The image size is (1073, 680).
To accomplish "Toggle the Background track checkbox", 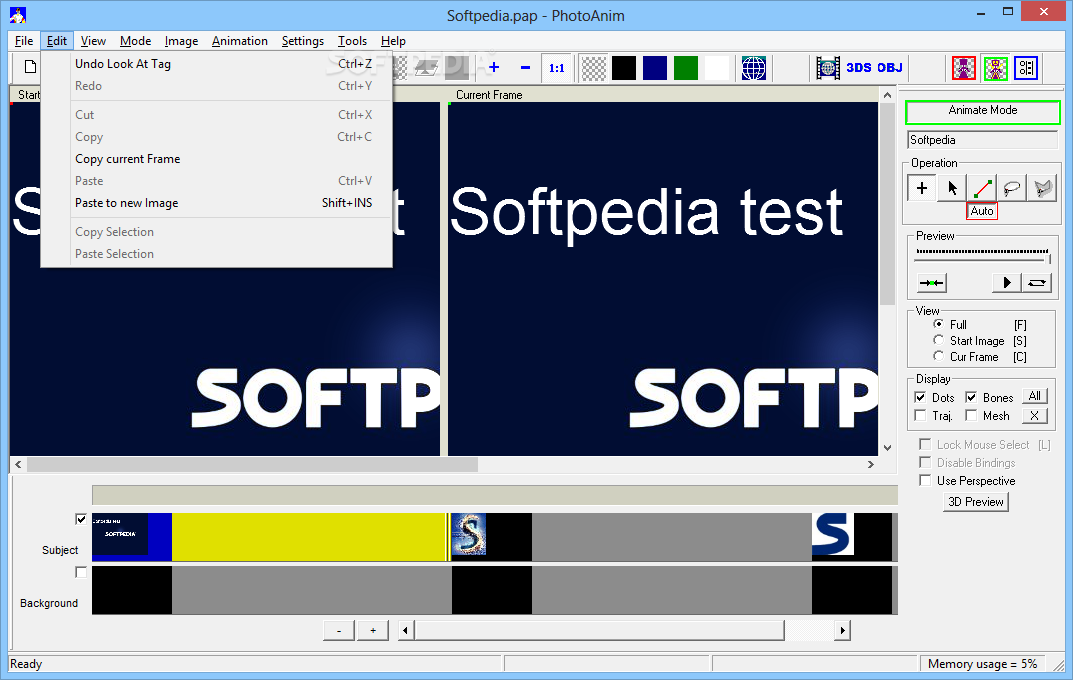I will 81,572.
